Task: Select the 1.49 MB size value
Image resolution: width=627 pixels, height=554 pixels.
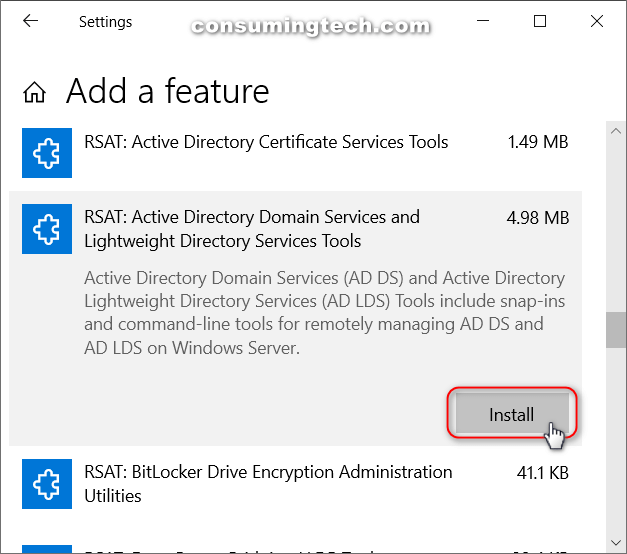Action: (538, 142)
